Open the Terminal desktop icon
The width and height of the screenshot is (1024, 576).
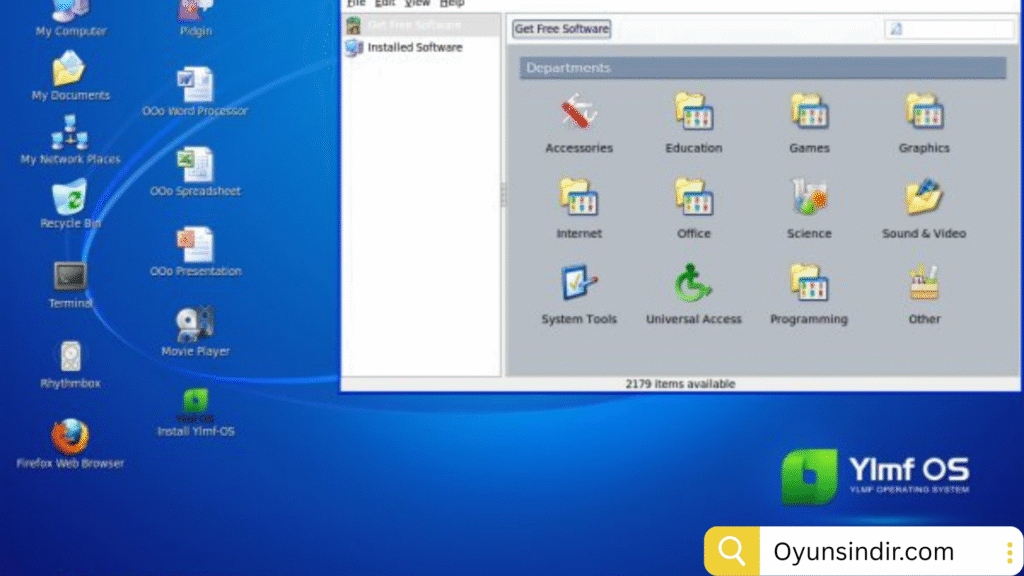pos(70,278)
